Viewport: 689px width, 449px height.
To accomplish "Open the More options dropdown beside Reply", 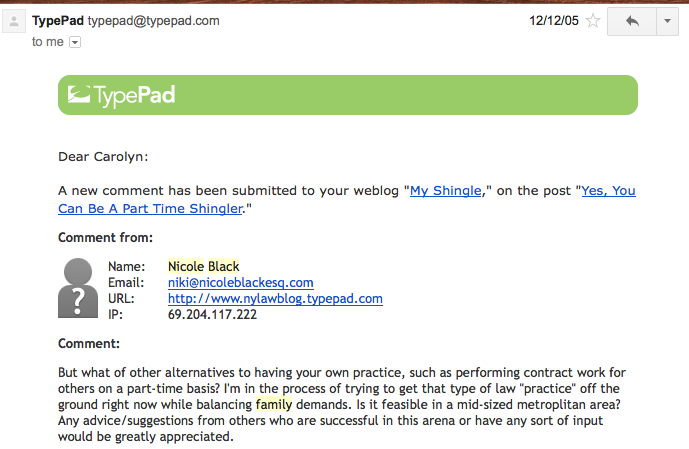I will [x=665, y=21].
